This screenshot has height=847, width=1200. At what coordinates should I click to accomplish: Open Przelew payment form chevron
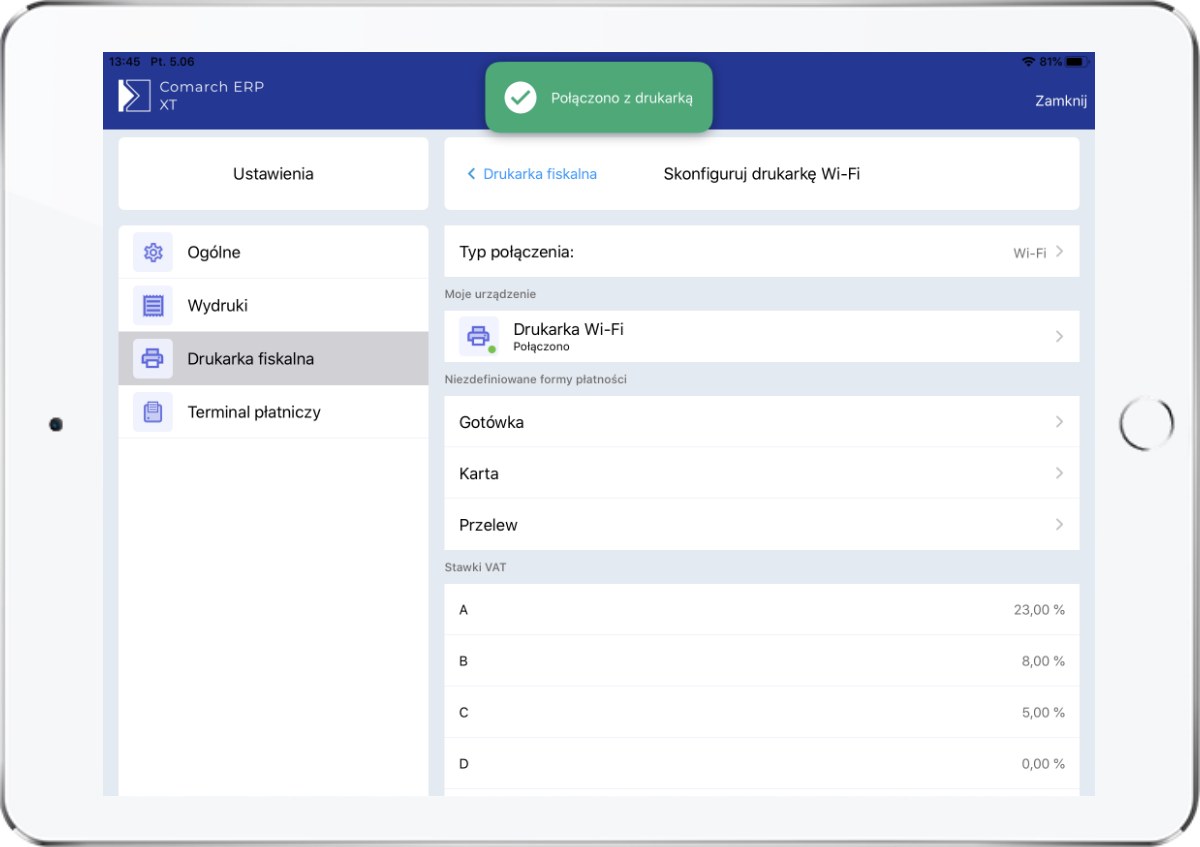(x=1058, y=525)
